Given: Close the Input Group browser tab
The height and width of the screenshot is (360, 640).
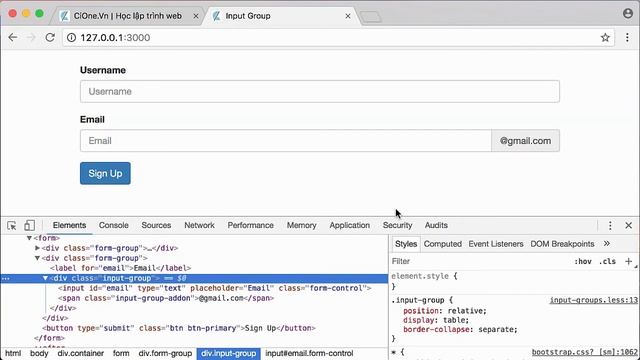Looking at the screenshot, I should 348,16.
